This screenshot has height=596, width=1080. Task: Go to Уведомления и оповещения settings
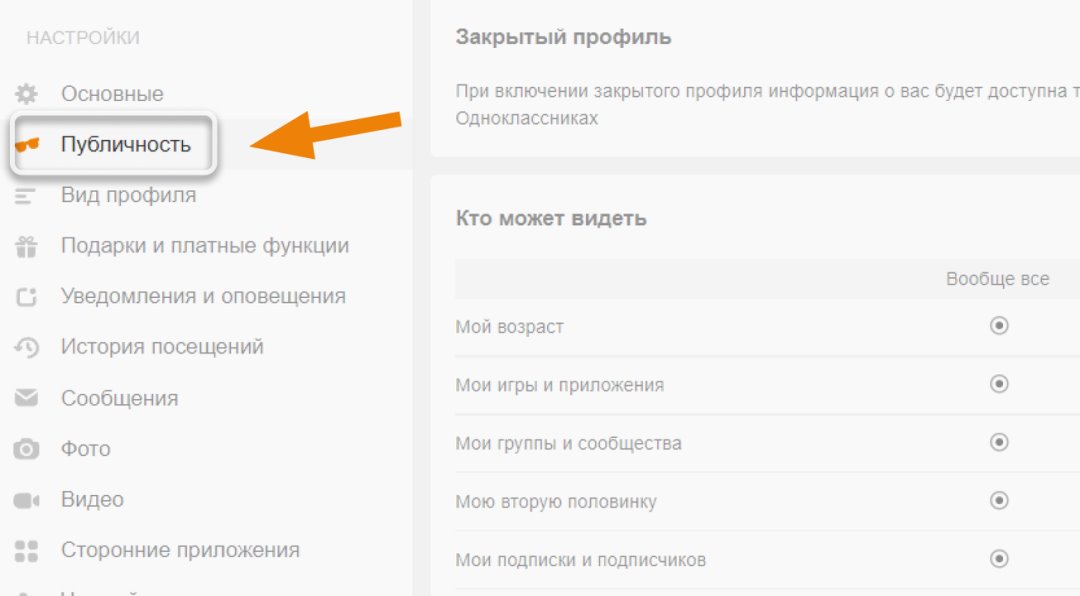tap(203, 297)
